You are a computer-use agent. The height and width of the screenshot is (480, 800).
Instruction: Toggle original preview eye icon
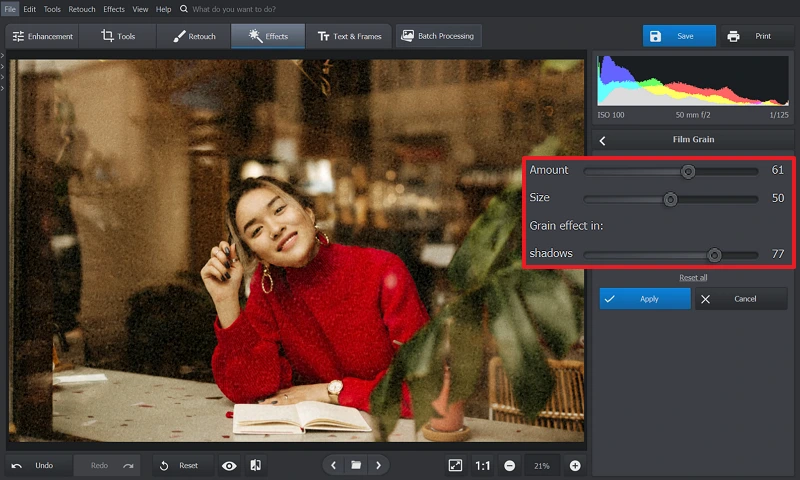tap(229, 466)
